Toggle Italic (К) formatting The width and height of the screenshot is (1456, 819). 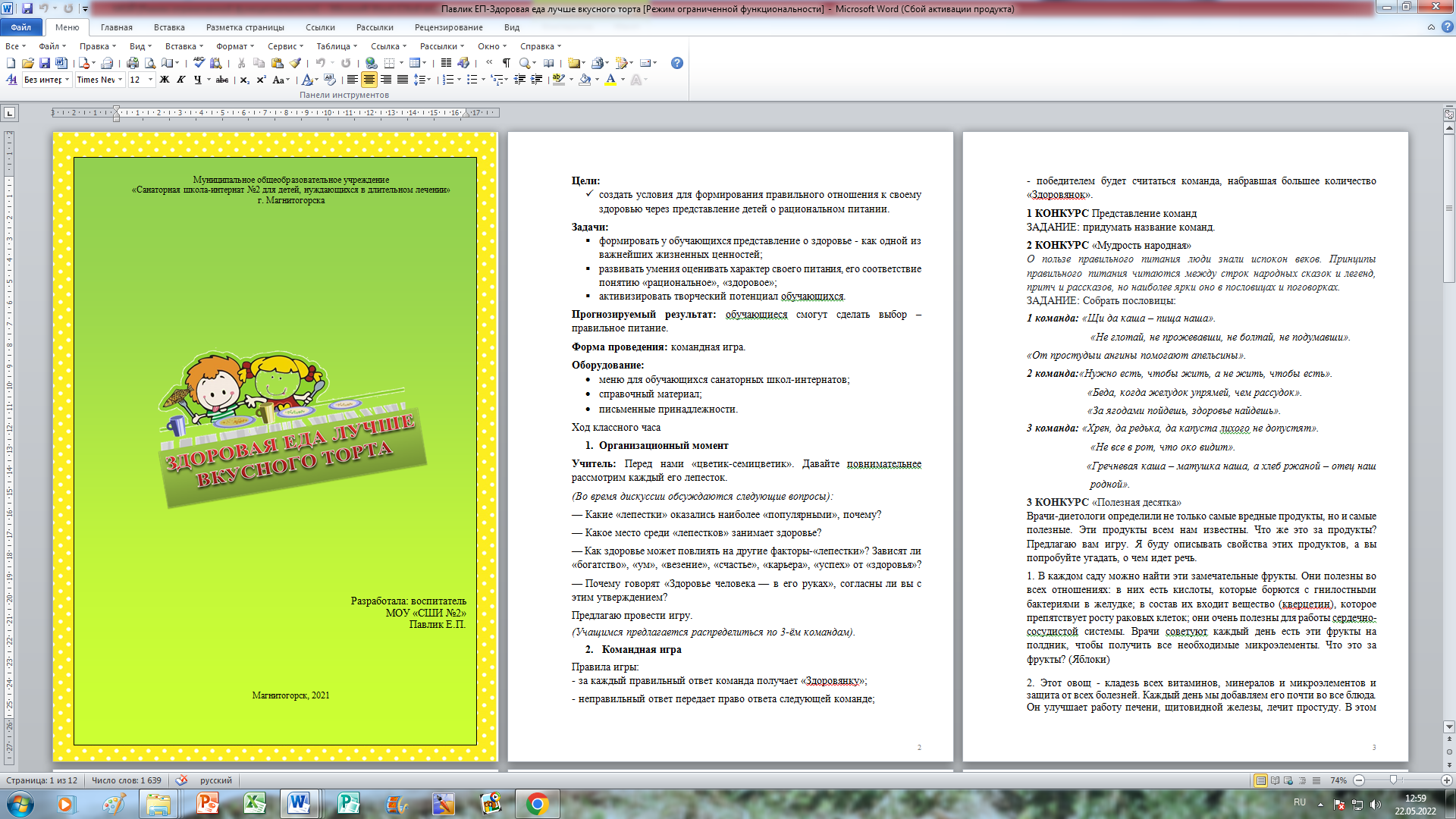(181, 80)
